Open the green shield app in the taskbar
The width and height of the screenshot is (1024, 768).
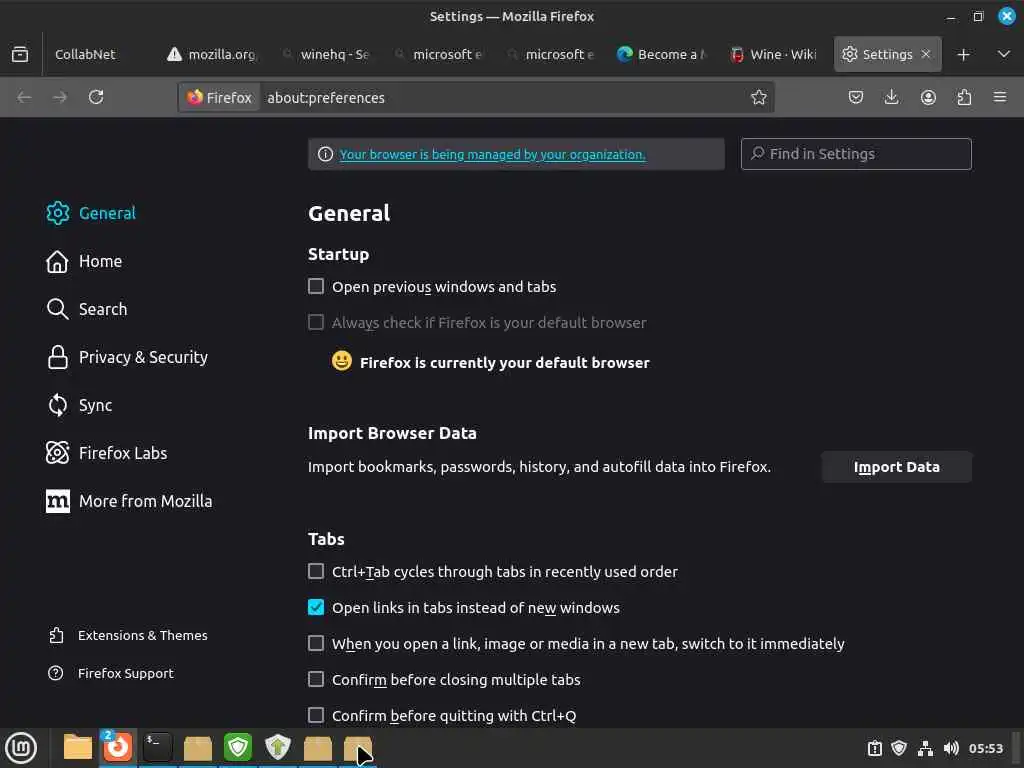pyautogui.click(x=238, y=747)
